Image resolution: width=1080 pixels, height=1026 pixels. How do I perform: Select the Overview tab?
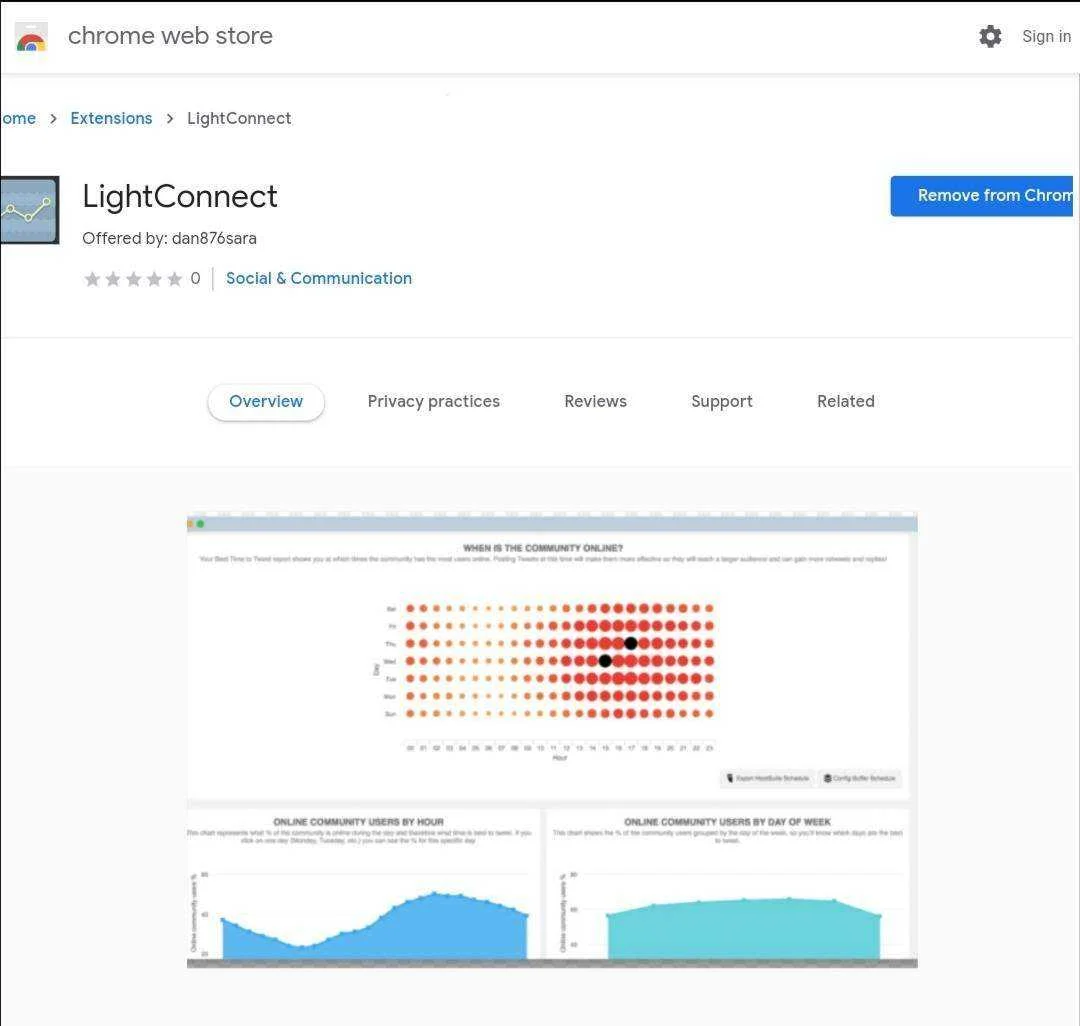266,401
